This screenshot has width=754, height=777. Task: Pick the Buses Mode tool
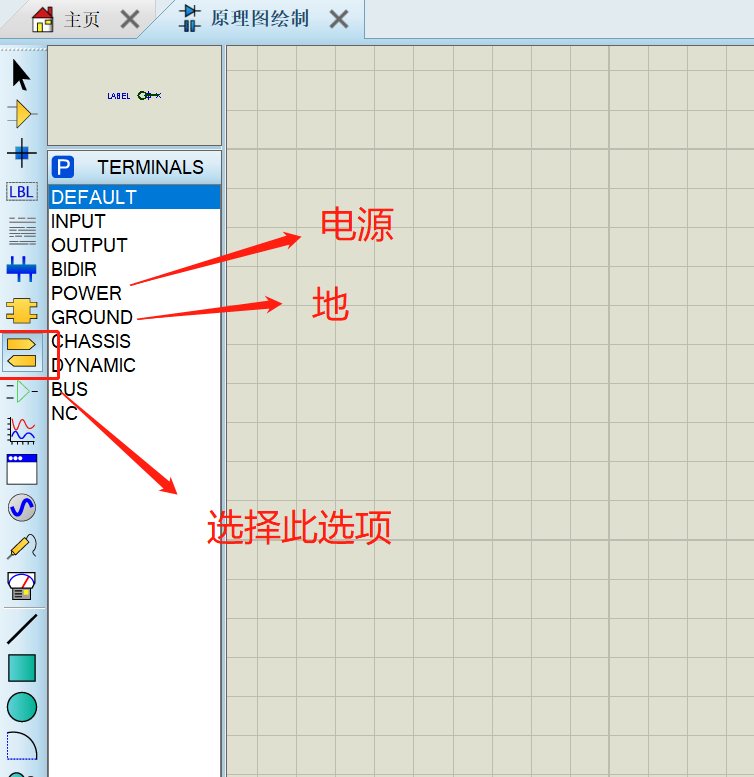(21, 269)
